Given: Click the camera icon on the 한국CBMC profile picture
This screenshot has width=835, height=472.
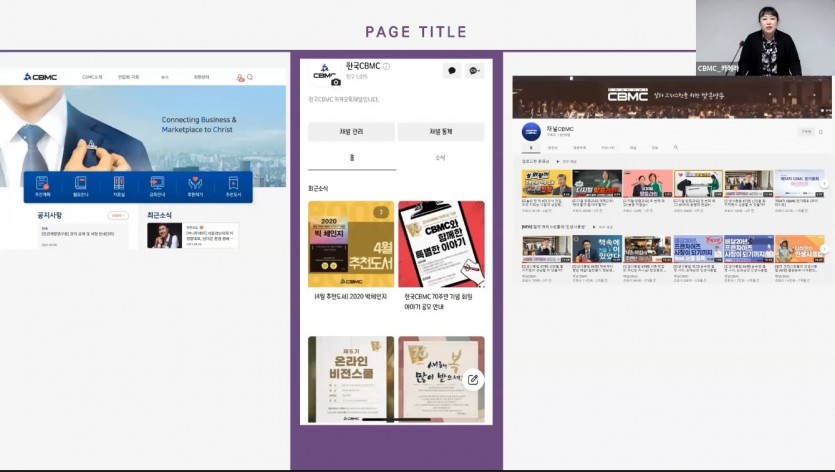Looking at the screenshot, I should coord(335,82).
